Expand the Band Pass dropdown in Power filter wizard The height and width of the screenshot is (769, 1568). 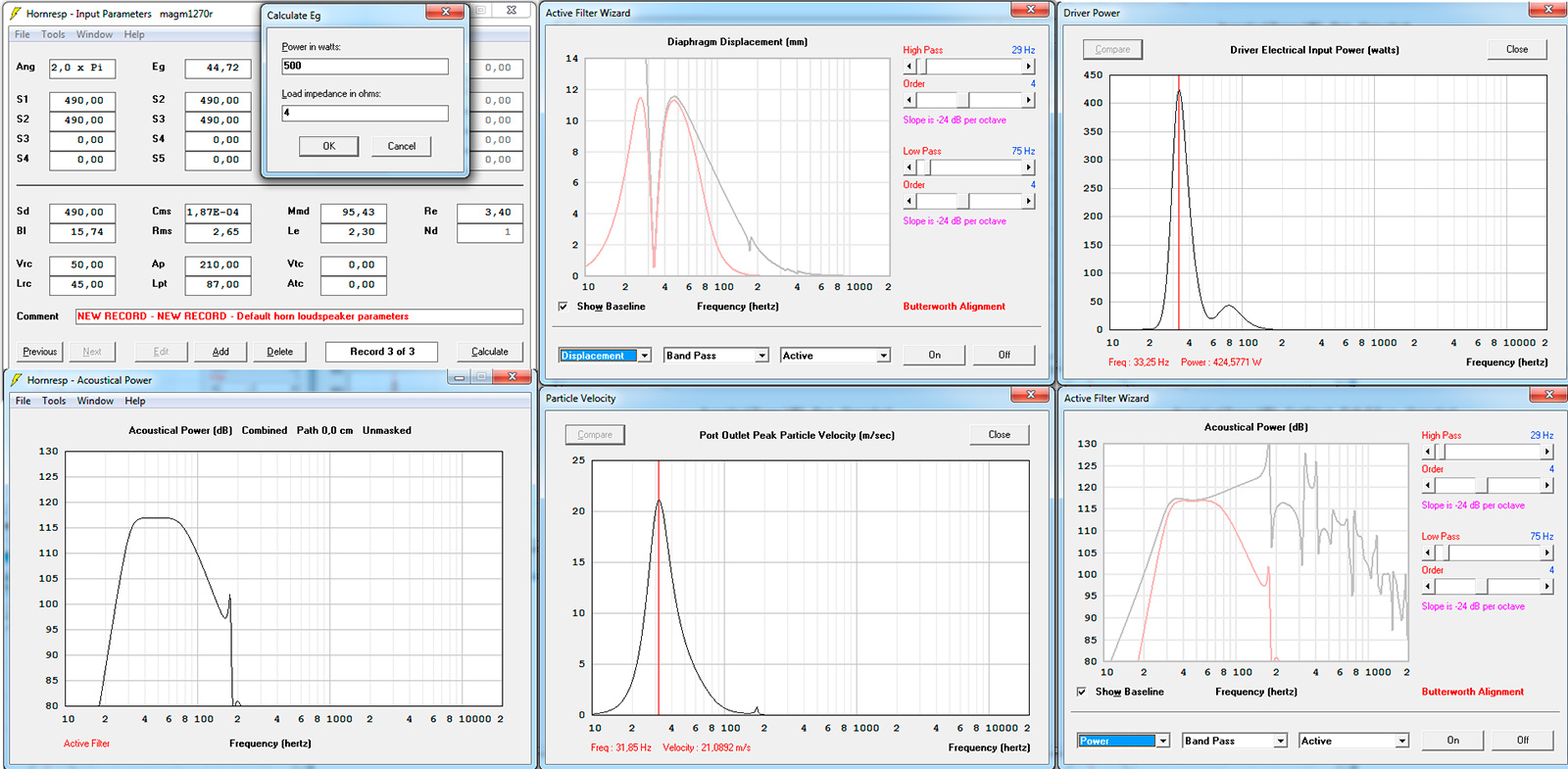pos(1280,741)
